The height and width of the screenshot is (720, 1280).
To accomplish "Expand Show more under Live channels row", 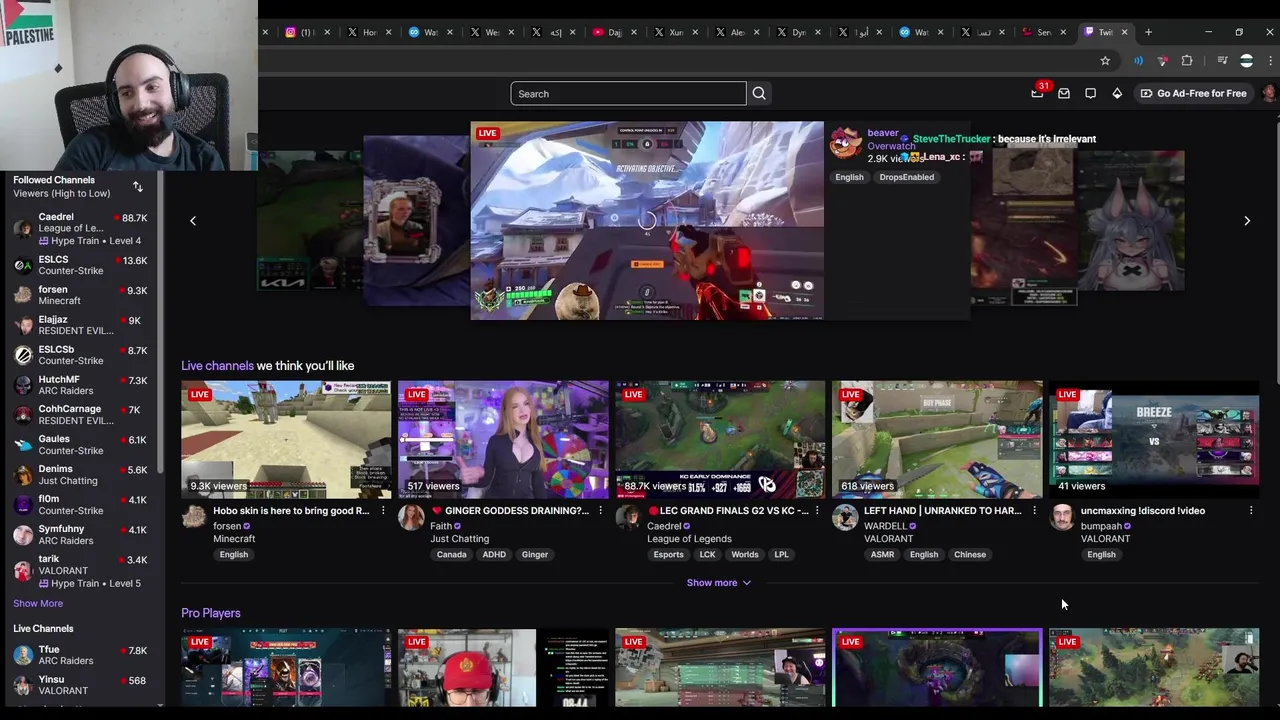I will [719, 583].
